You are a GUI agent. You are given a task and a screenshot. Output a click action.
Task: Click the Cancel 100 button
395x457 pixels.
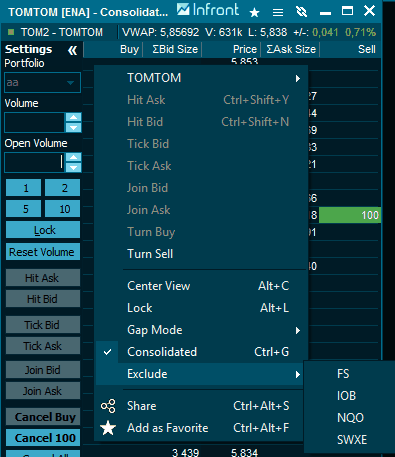click(x=43, y=438)
